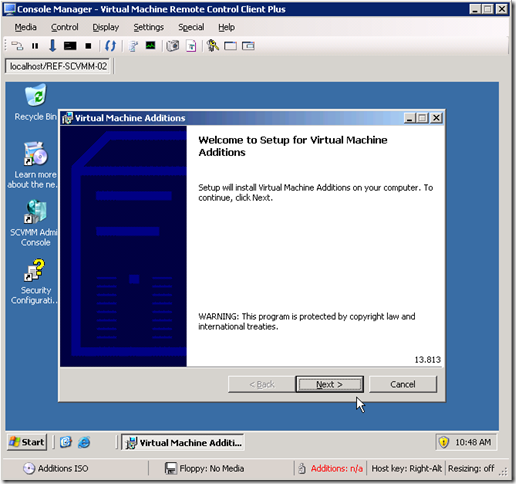Click the Next > button
Image resolution: width=516 pixels, height=484 pixels.
[329, 384]
